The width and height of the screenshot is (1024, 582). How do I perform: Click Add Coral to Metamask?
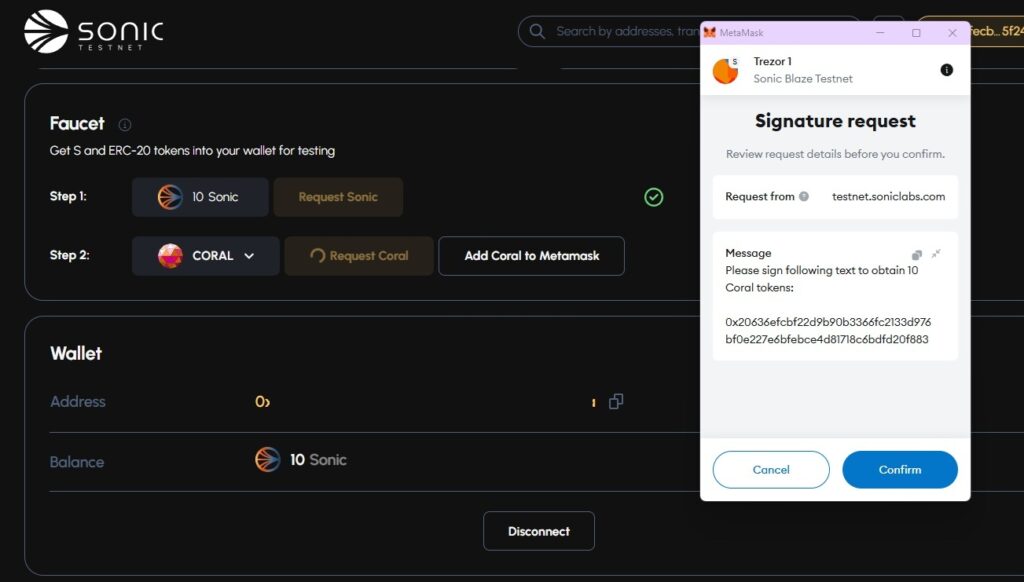click(532, 255)
